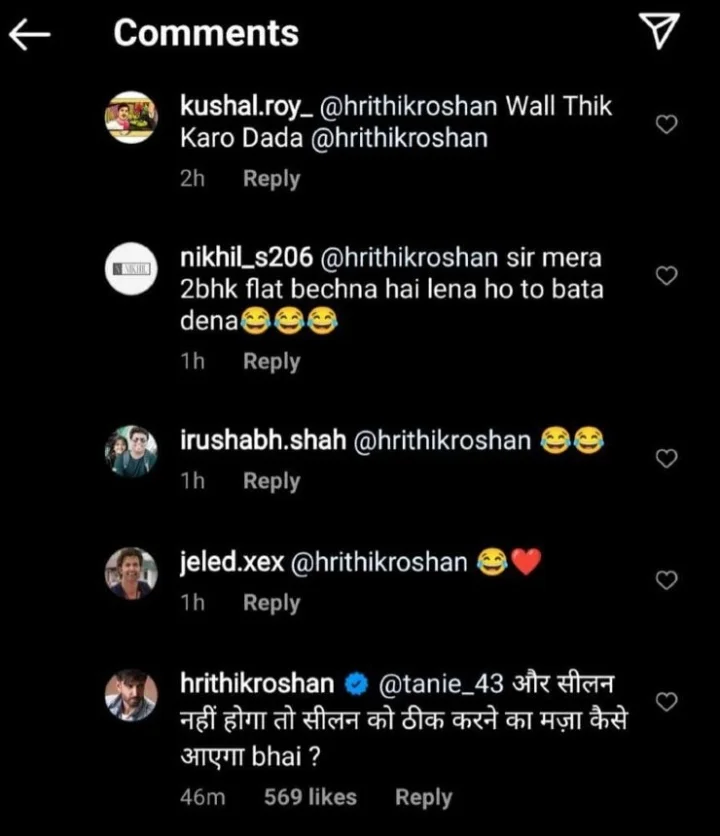
Task: Reply to kushal.roy_'s comment
Action: (272, 179)
